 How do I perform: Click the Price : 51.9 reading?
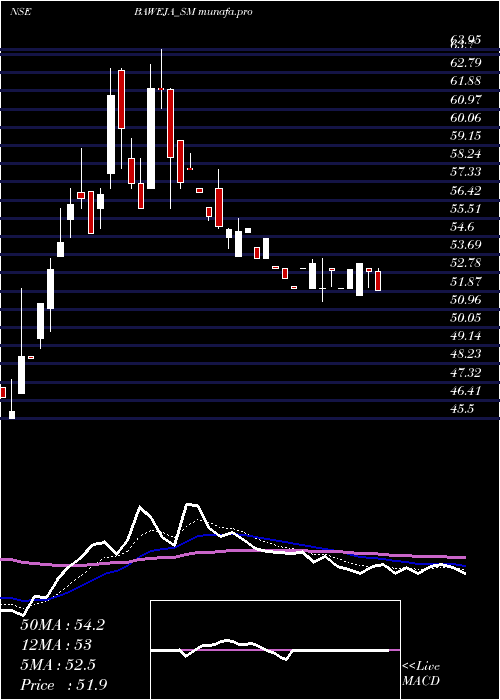pyautogui.click(x=63, y=685)
